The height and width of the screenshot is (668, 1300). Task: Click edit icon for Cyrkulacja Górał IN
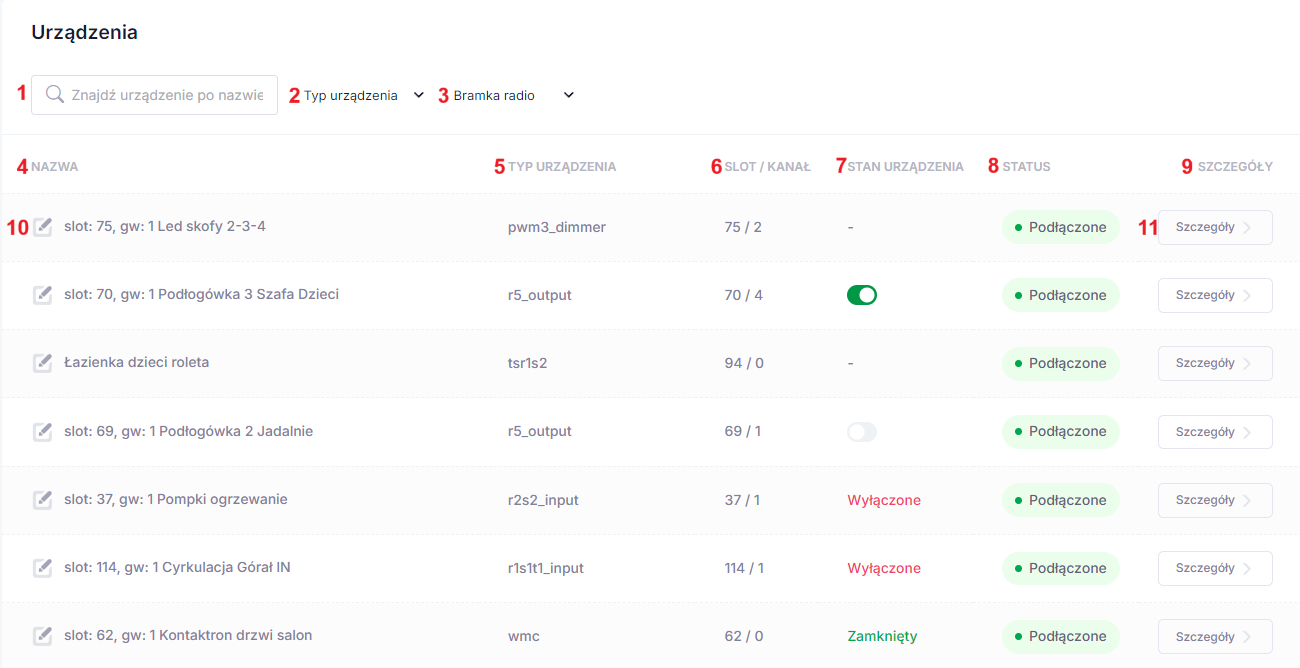42,568
